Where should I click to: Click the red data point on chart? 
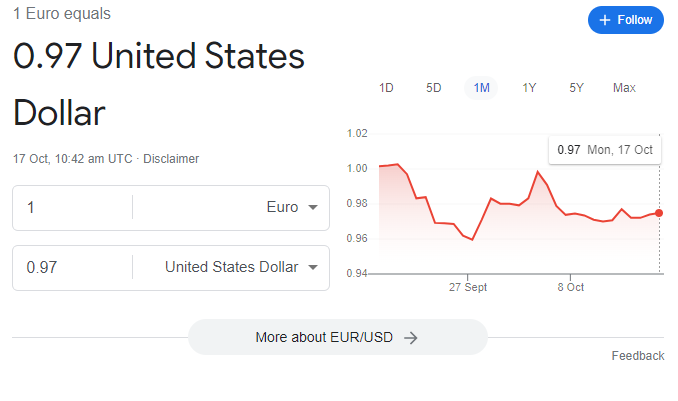point(658,213)
